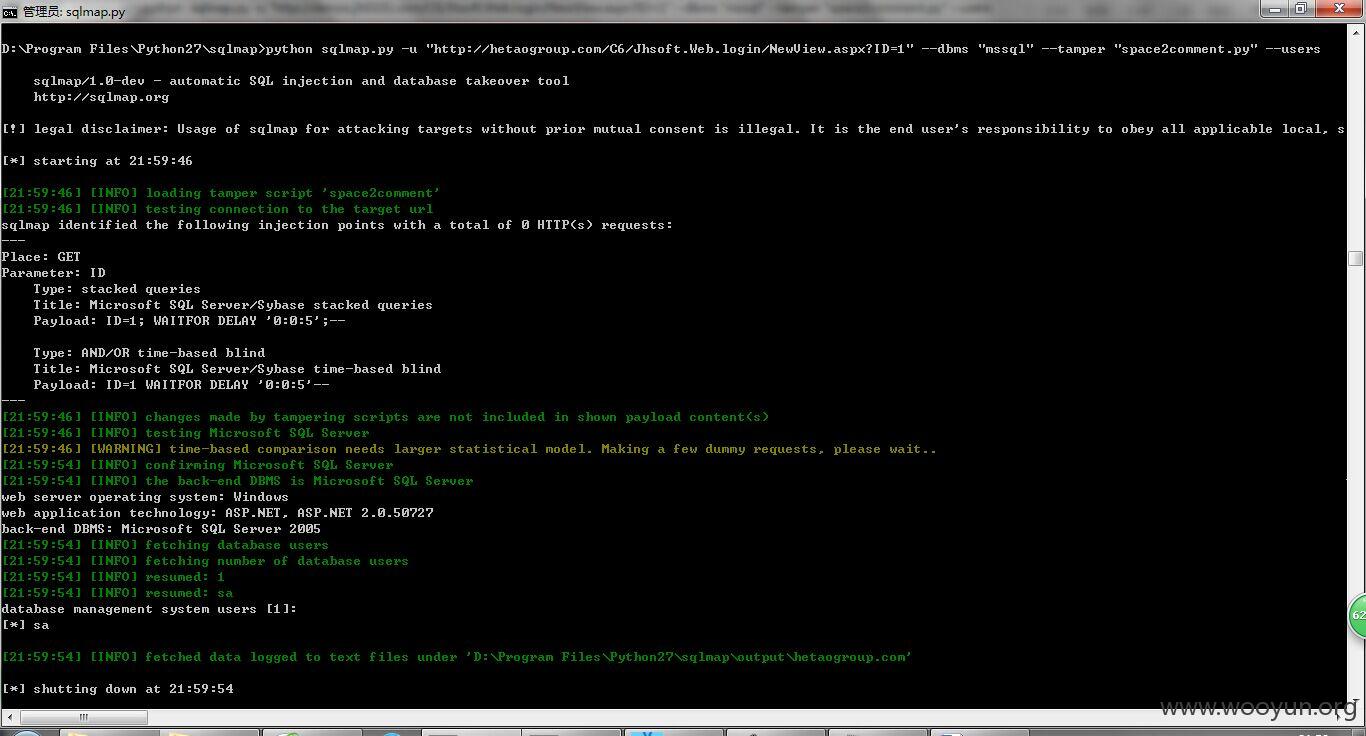Click "loading tamper script 'space2comment'" line

point(221,193)
